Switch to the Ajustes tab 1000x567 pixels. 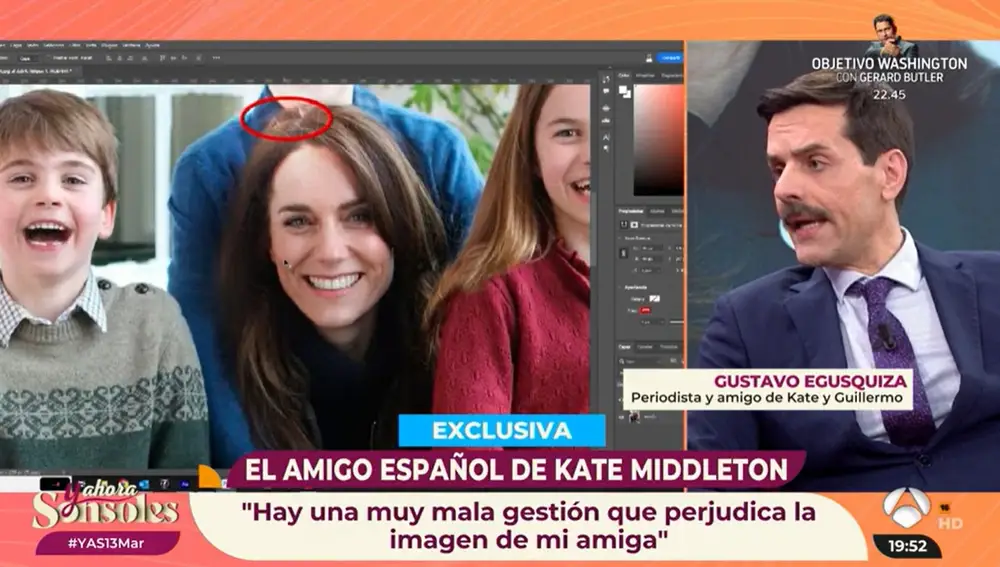point(657,211)
